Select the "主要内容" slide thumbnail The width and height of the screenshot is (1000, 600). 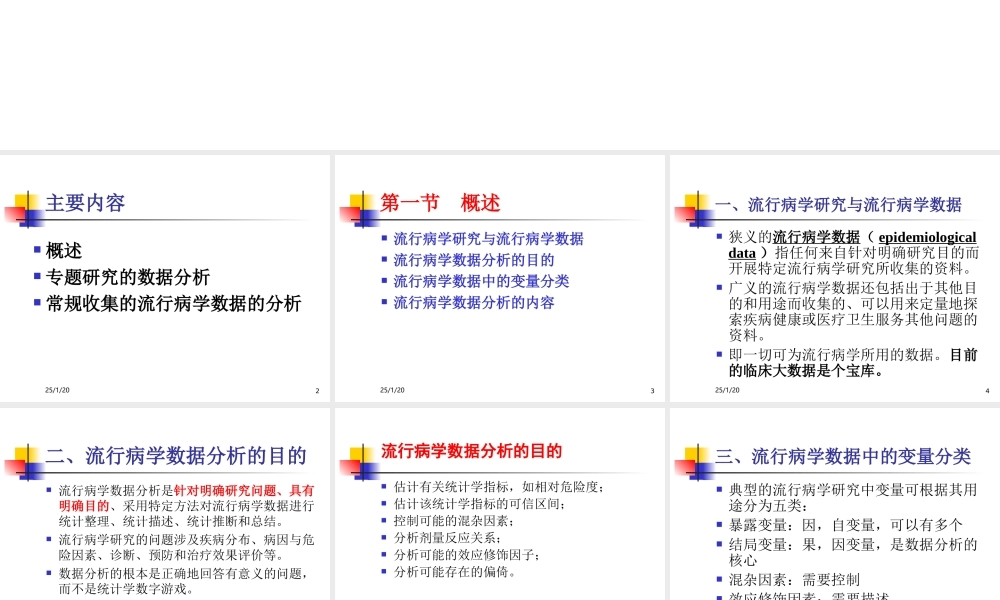click(165, 277)
